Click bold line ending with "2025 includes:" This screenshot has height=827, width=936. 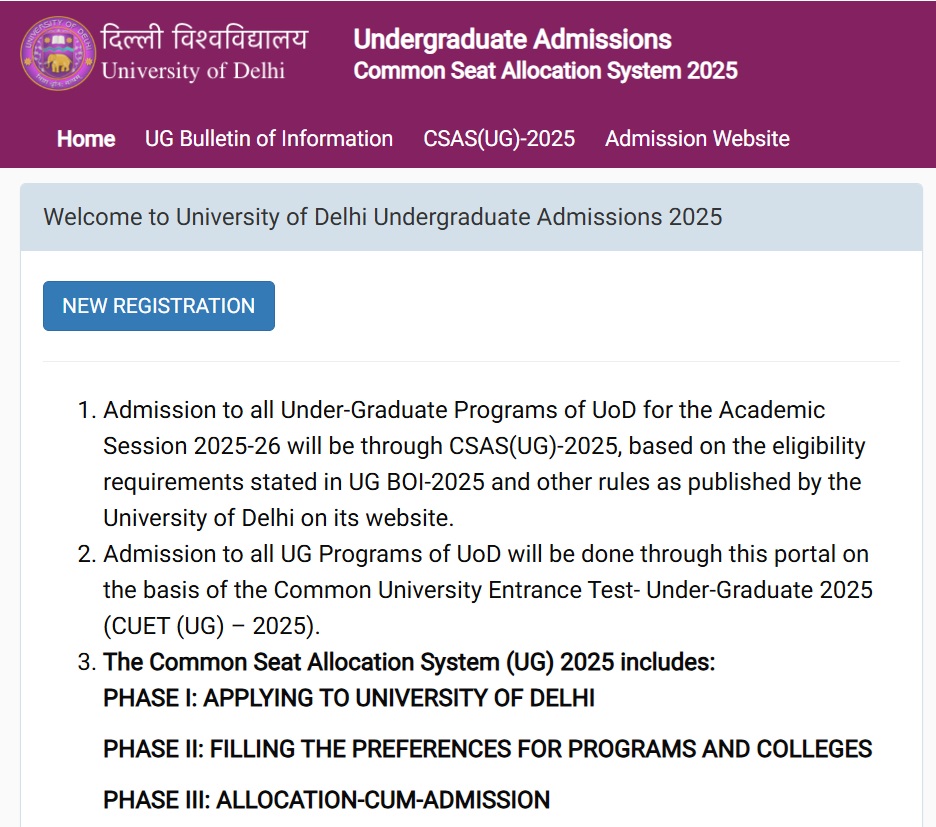point(409,663)
